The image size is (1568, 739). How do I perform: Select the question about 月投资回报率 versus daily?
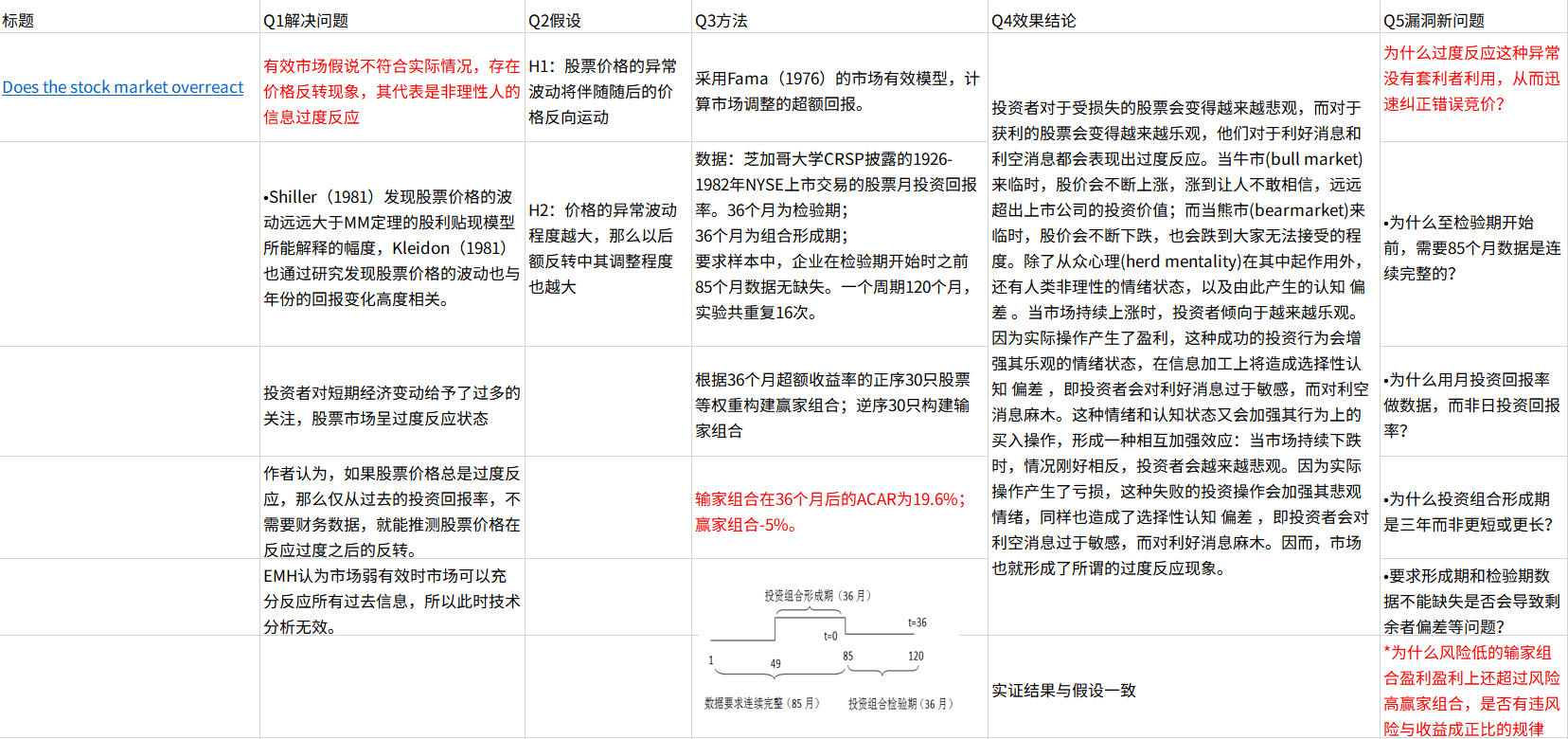(1471, 405)
